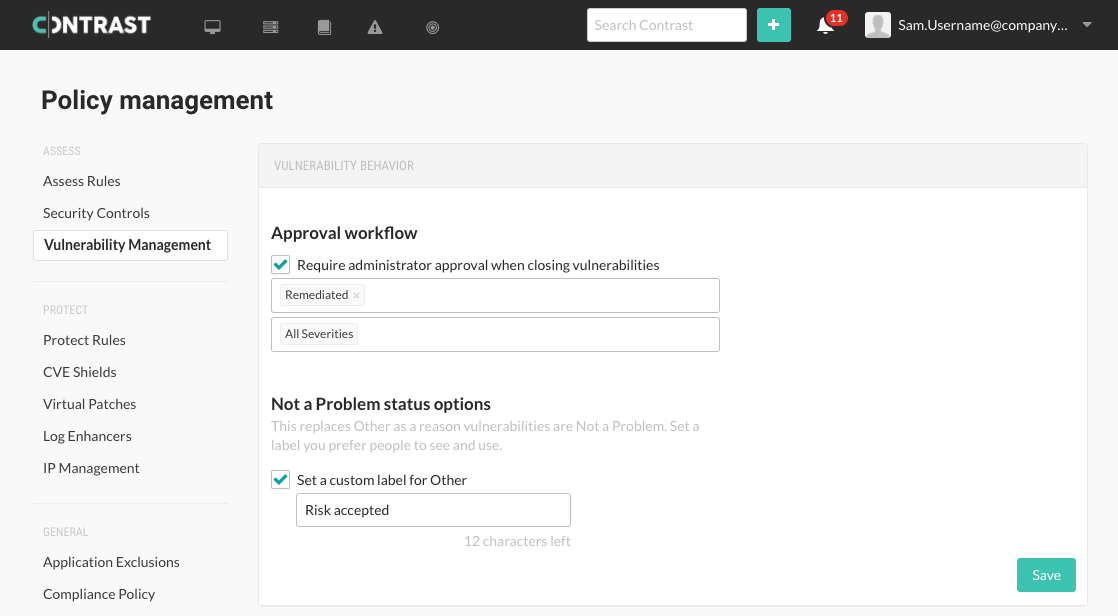Go to Protect Rules
This screenshot has height=616, width=1118.
[x=84, y=340]
